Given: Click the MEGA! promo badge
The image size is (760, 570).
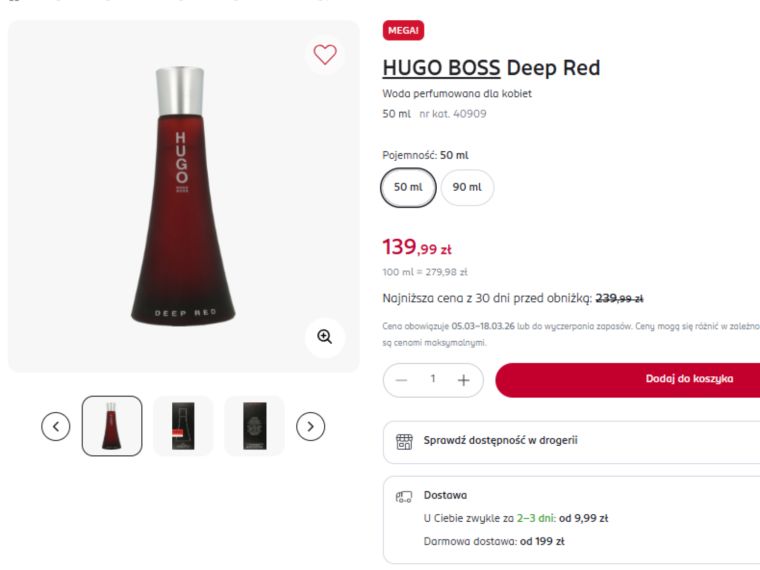Looking at the screenshot, I should pyautogui.click(x=404, y=31).
